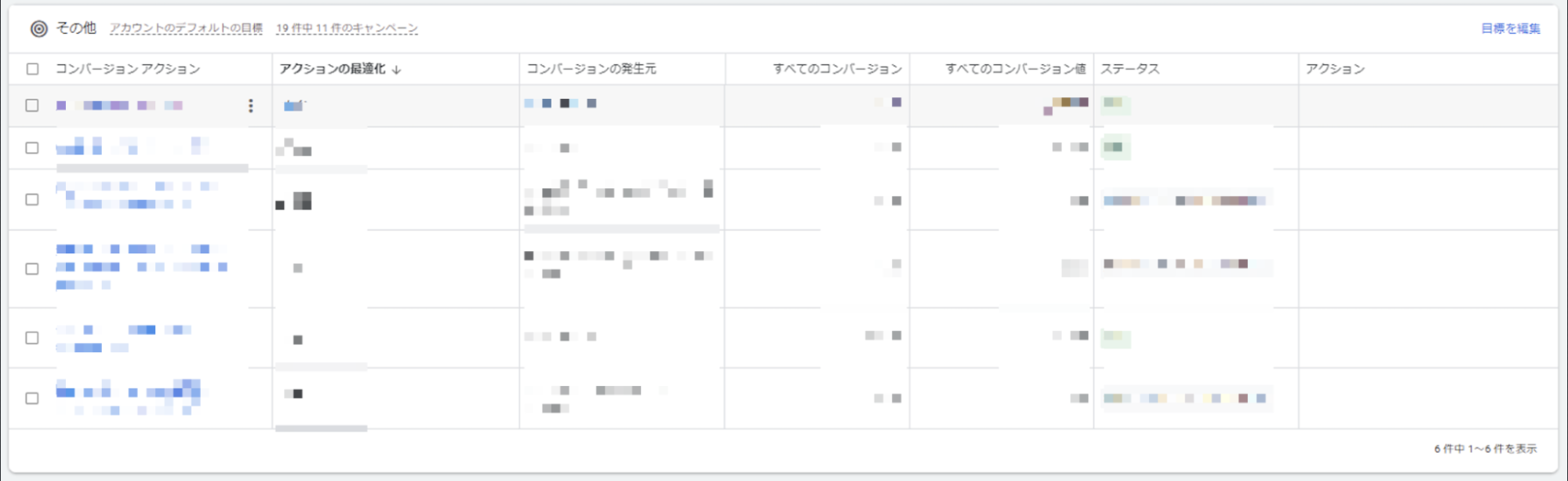Click the コンバージョンの発生元 column header
The width and height of the screenshot is (1568, 481).
pos(594,69)
